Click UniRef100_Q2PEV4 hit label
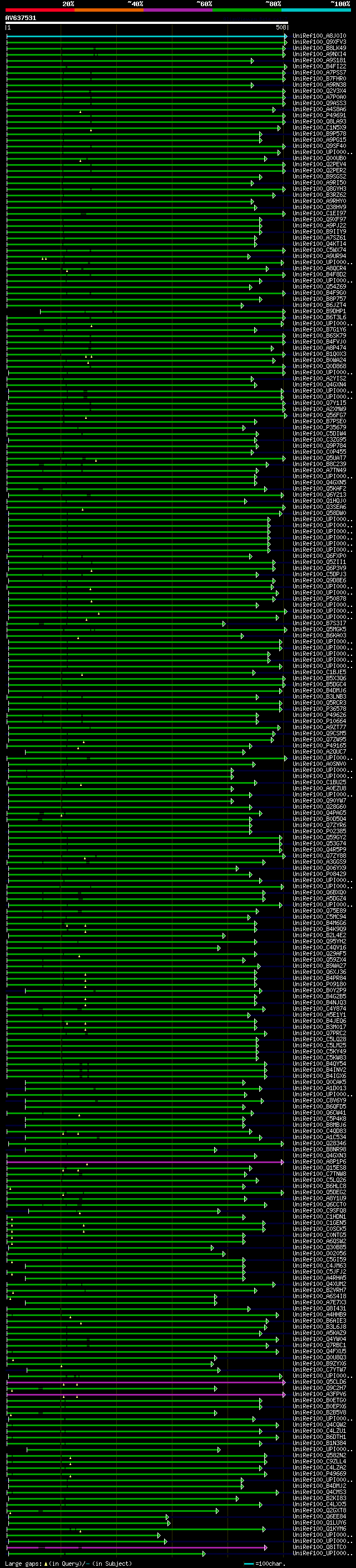Screen dimensions: 356x1568 coord(319,164)
